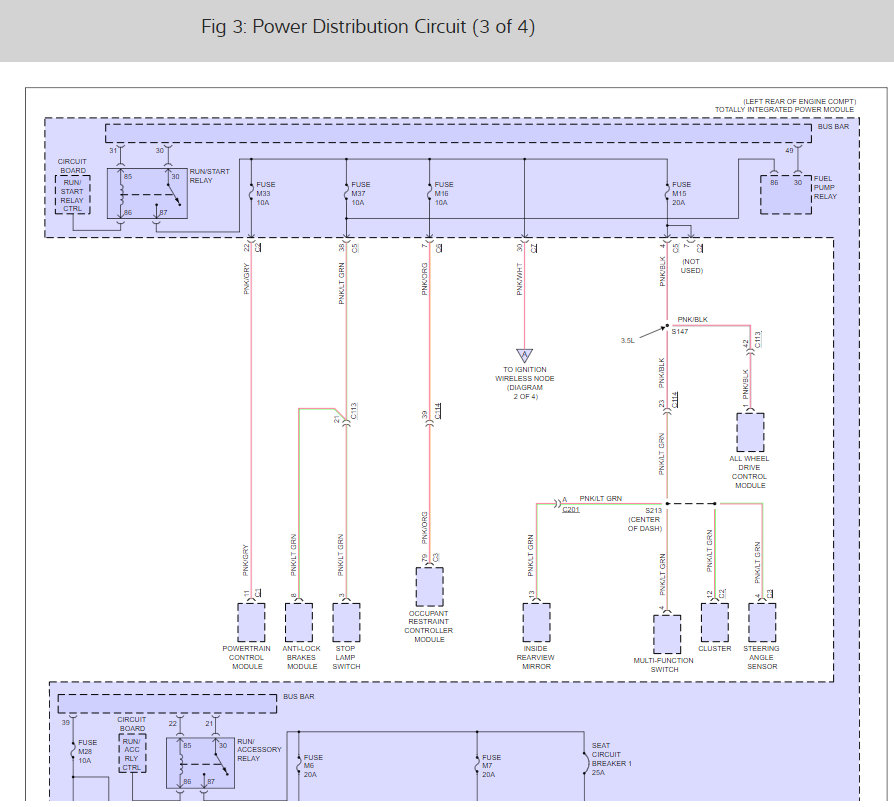This screenshot has width=894, height=807.
Task: Select the TOTALLY INTEGRATED POWER MODULE label
Action: click(x=785, y=110)
